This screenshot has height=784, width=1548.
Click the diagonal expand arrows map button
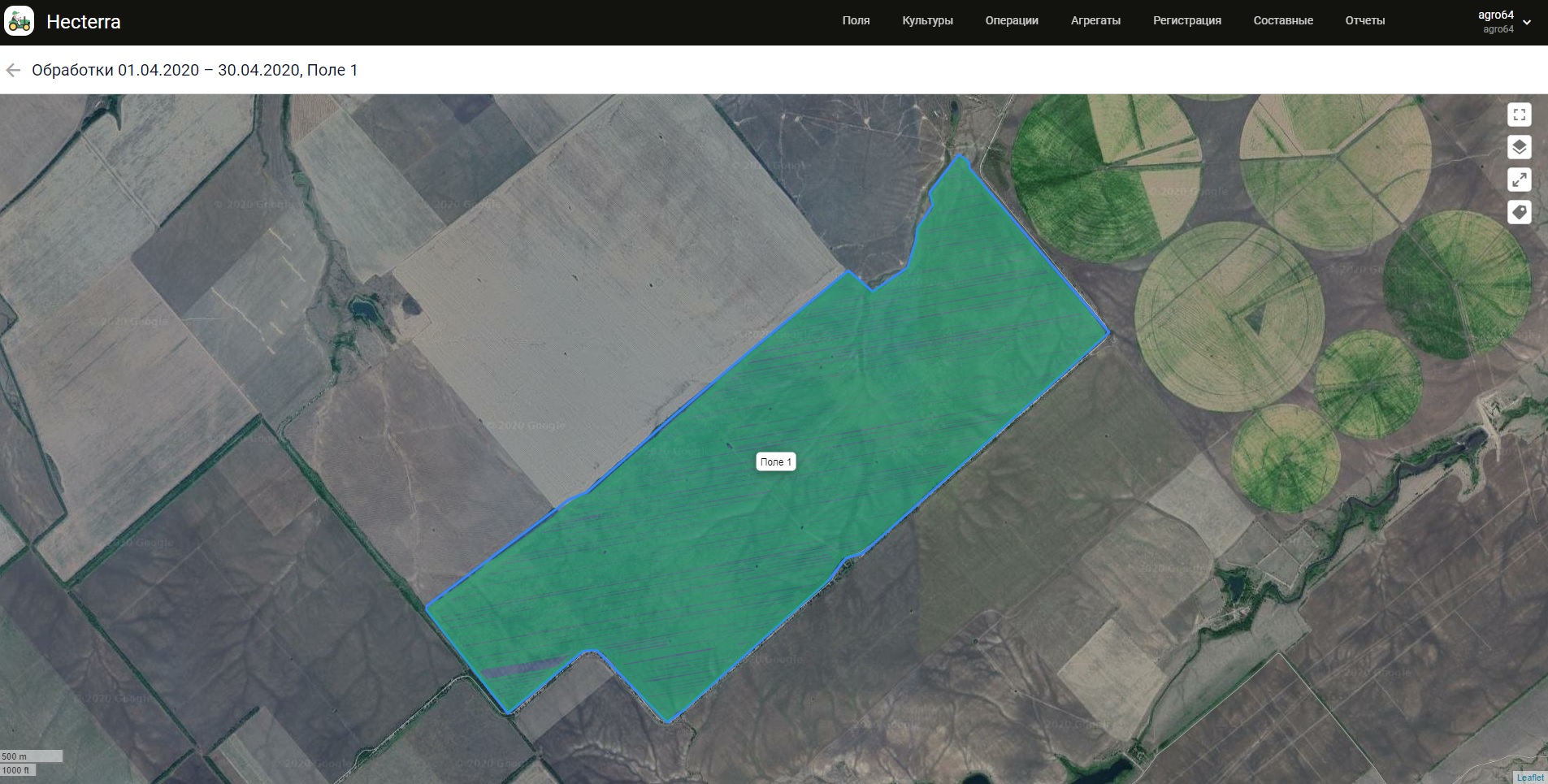tap(1519, 180)
